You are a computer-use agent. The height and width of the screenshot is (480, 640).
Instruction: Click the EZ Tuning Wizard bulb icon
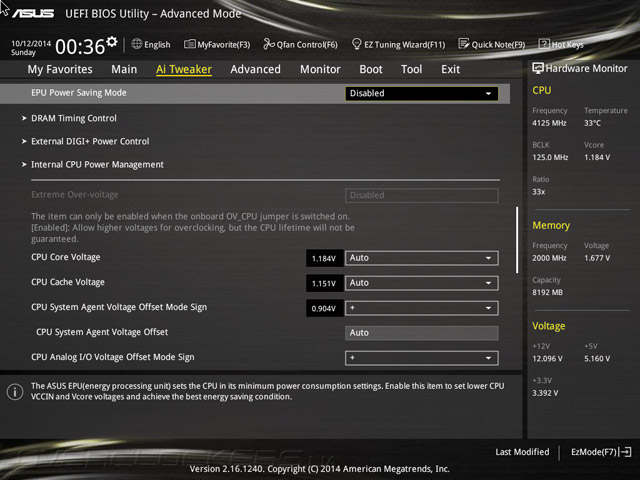[356, 44]
